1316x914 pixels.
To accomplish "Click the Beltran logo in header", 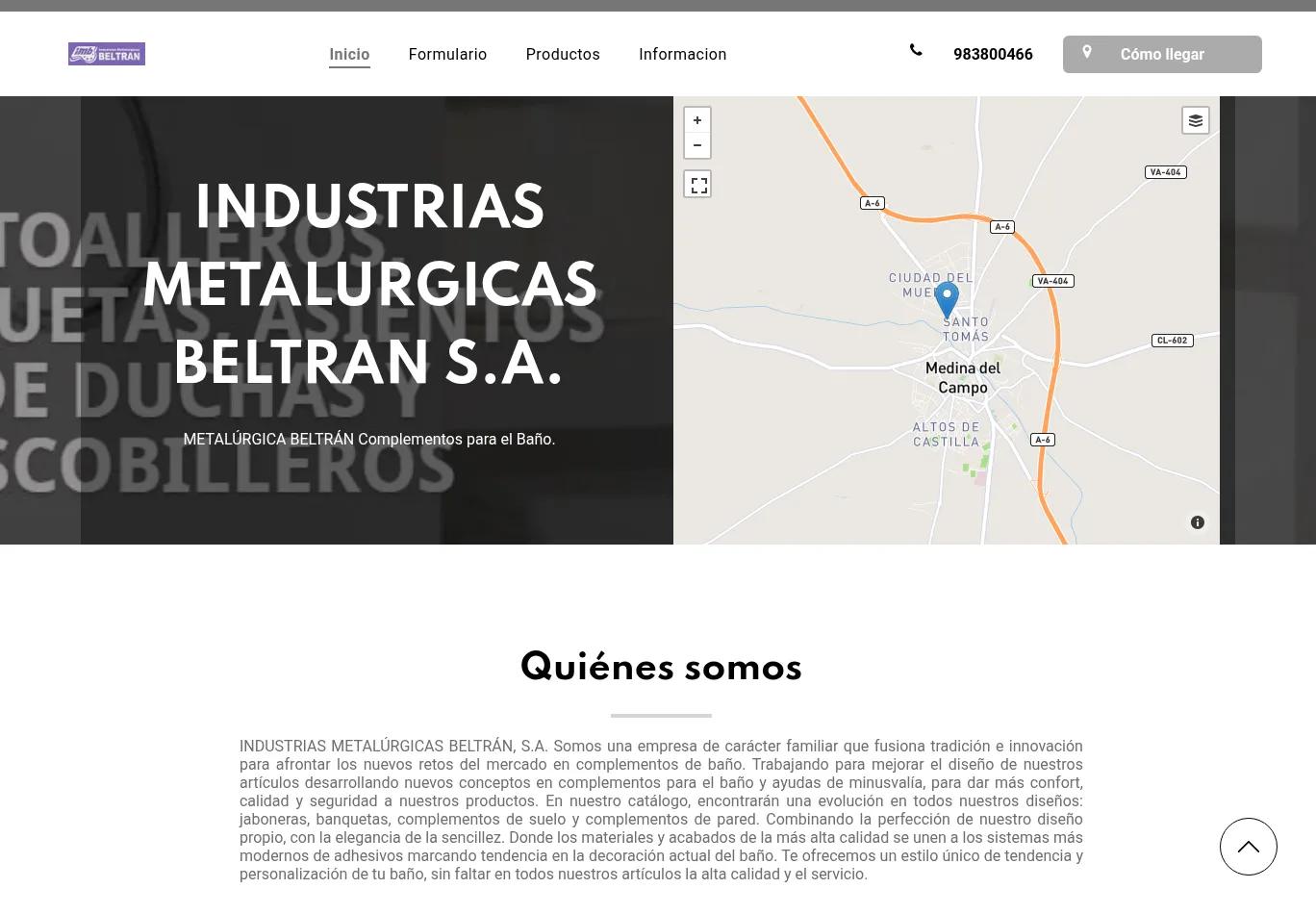I will 107,54.
